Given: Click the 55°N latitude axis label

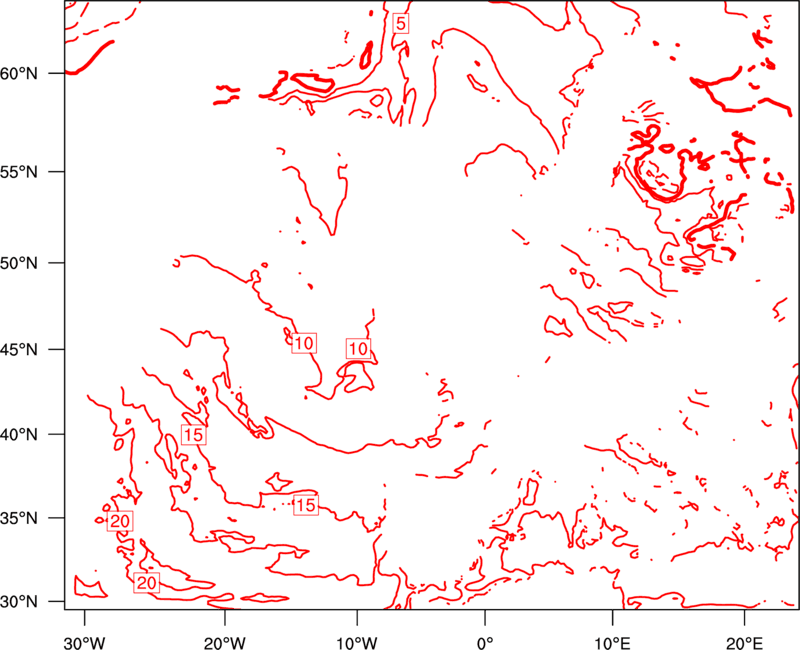Looking at the screenshot, I should click(x=19, y=171).
